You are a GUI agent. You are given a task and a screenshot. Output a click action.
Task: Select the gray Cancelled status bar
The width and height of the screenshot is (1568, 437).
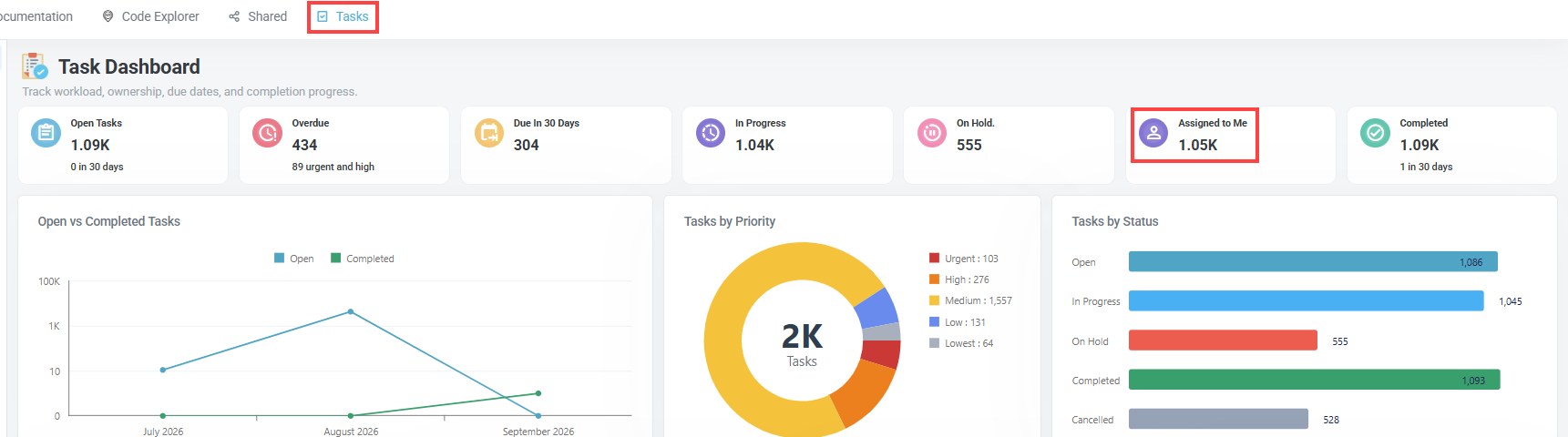pos(1218,419)
